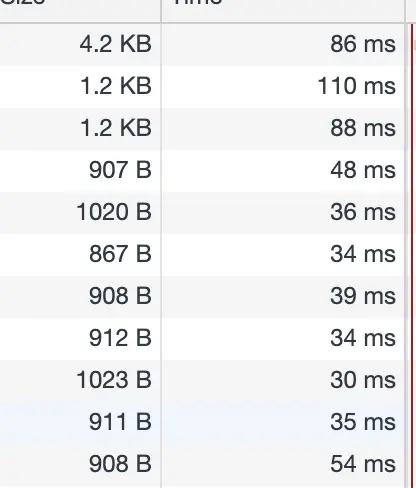
Task: Click the 48 ms time cell
Action: pyautogui.click(x=283, y=170)
